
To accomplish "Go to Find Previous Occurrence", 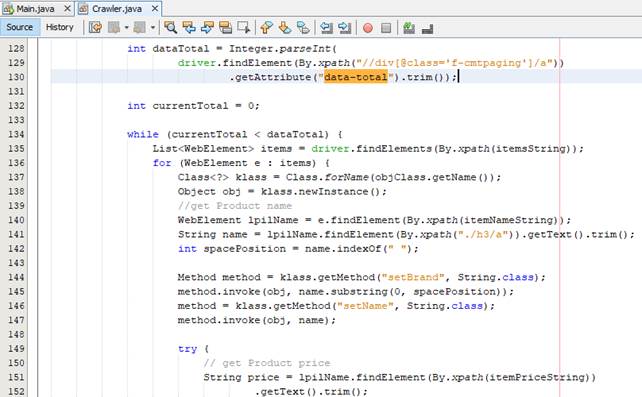I will click(x=189, y=27).
